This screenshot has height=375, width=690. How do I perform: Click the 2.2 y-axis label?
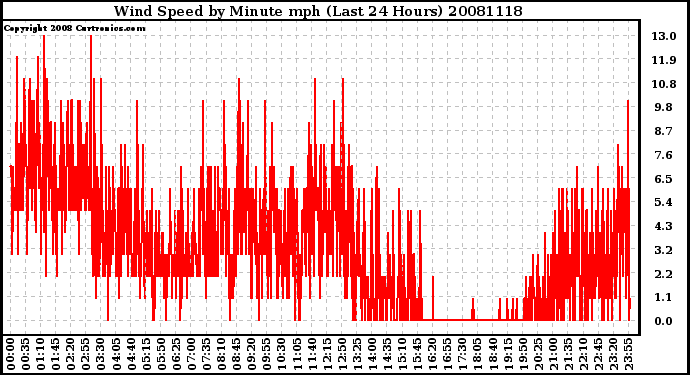pyautogui.click(x=664, y=274)
